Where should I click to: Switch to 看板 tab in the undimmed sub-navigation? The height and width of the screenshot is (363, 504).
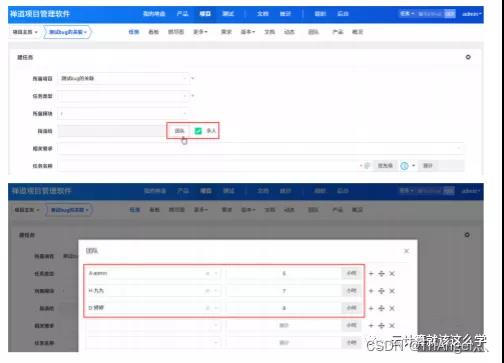(x=153, y=32)
